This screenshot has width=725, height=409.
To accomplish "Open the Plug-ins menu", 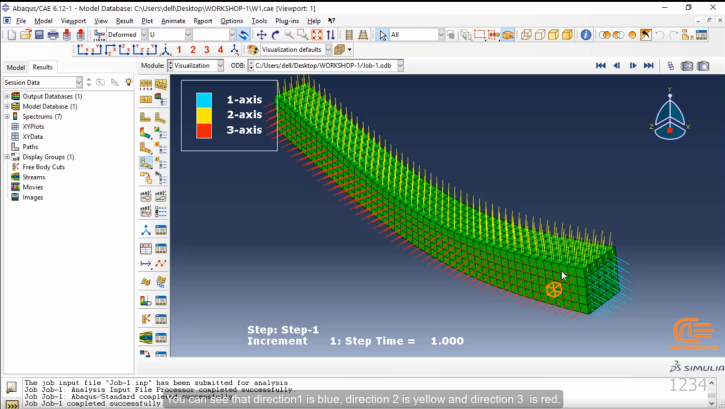I will pos(287,21).
